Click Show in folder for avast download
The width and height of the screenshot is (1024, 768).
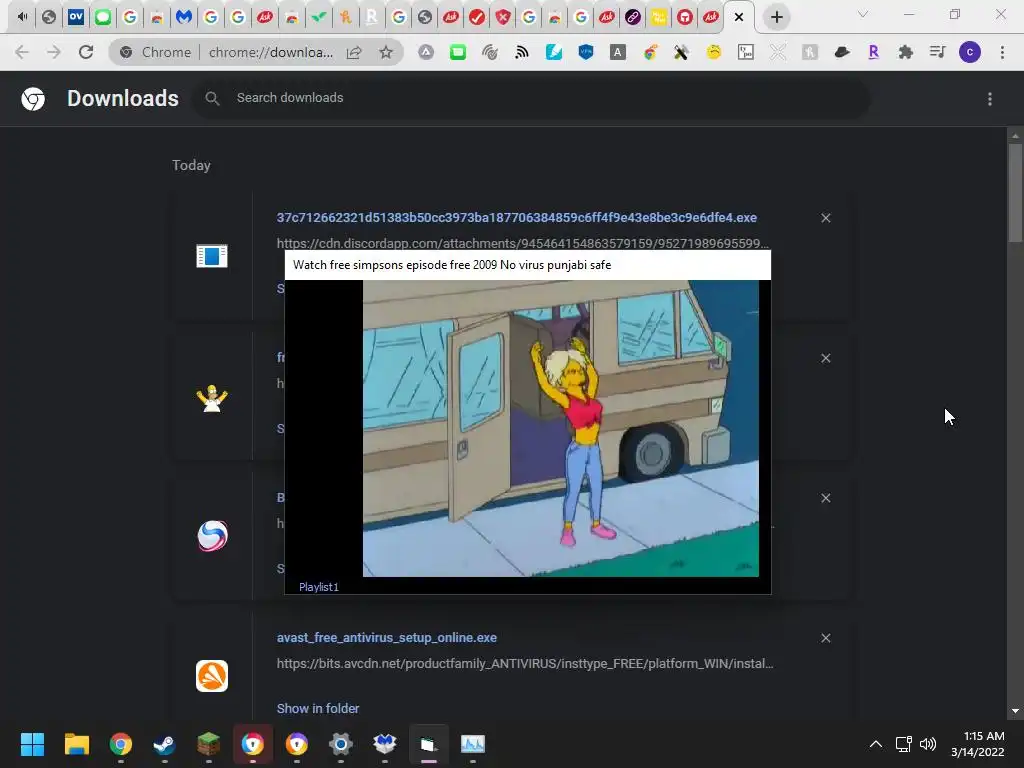click(x=318, y=709)
